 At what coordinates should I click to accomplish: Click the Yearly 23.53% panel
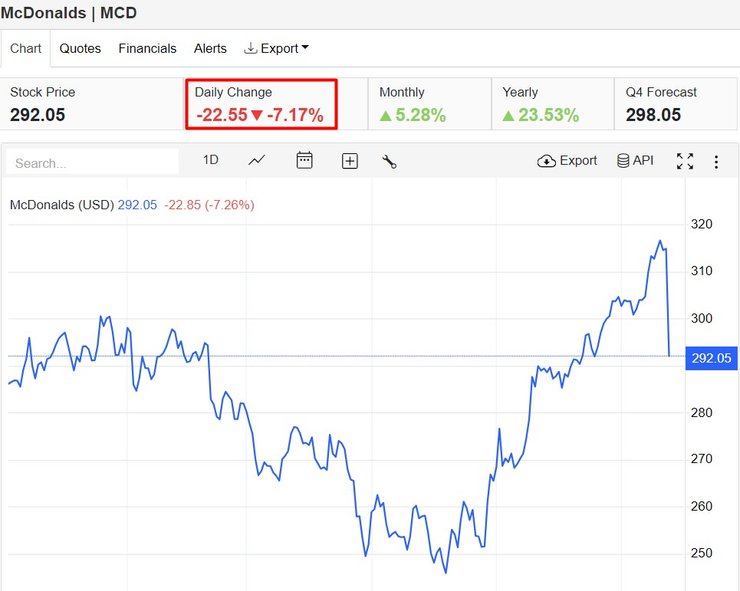(x=553, y=104)
